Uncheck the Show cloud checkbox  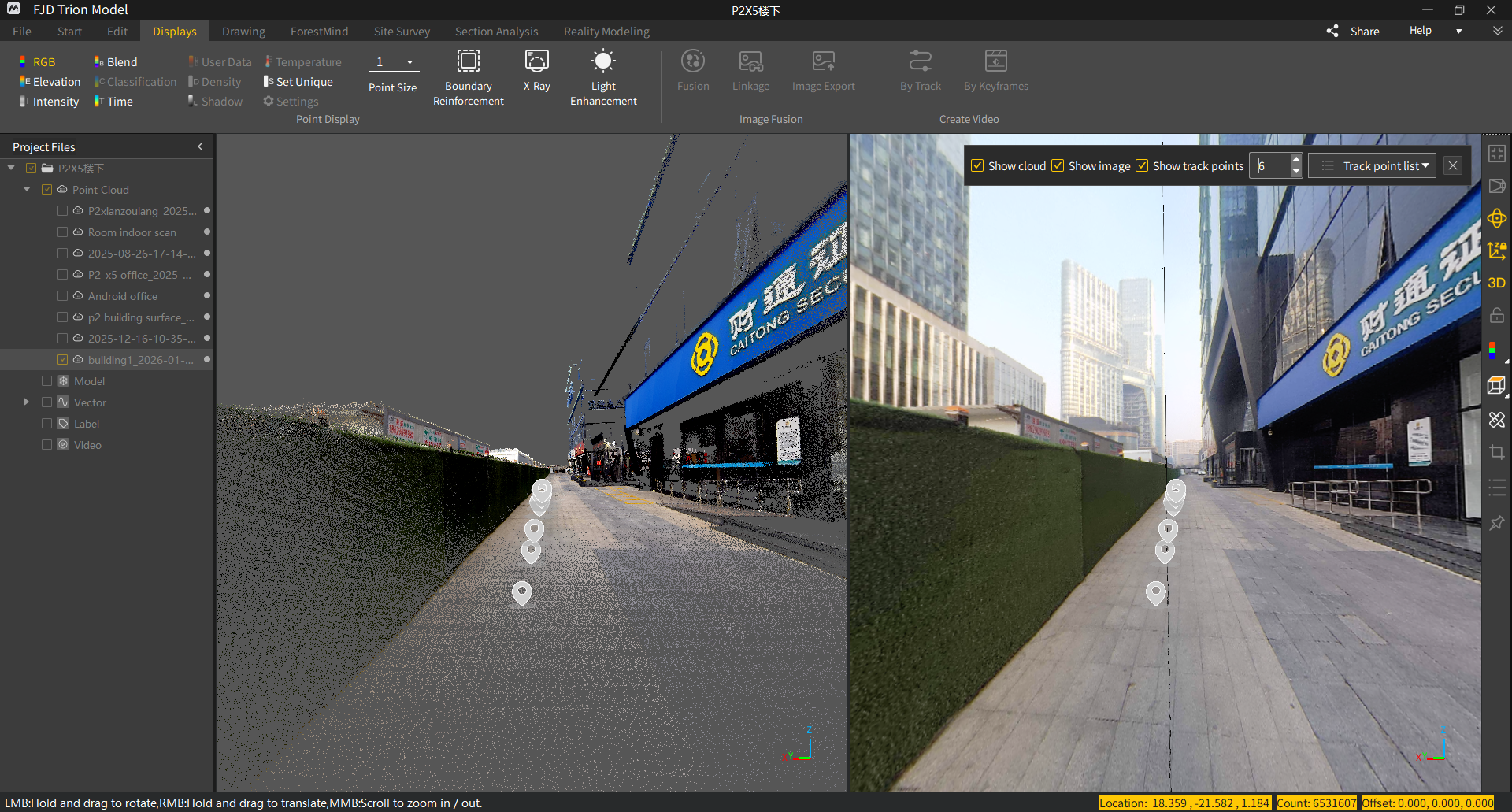[x=977, y=166]
